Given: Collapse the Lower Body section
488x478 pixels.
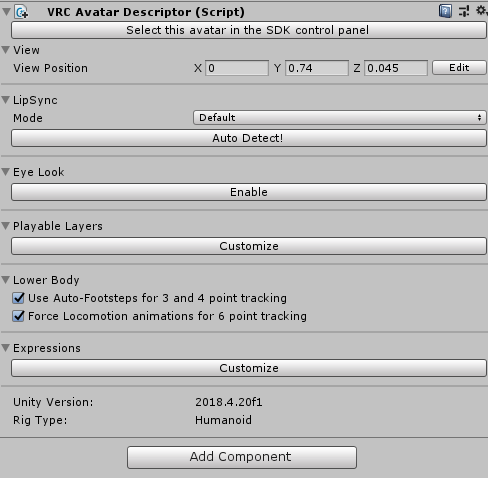Looking at the screenshot, I should [5, 280].
